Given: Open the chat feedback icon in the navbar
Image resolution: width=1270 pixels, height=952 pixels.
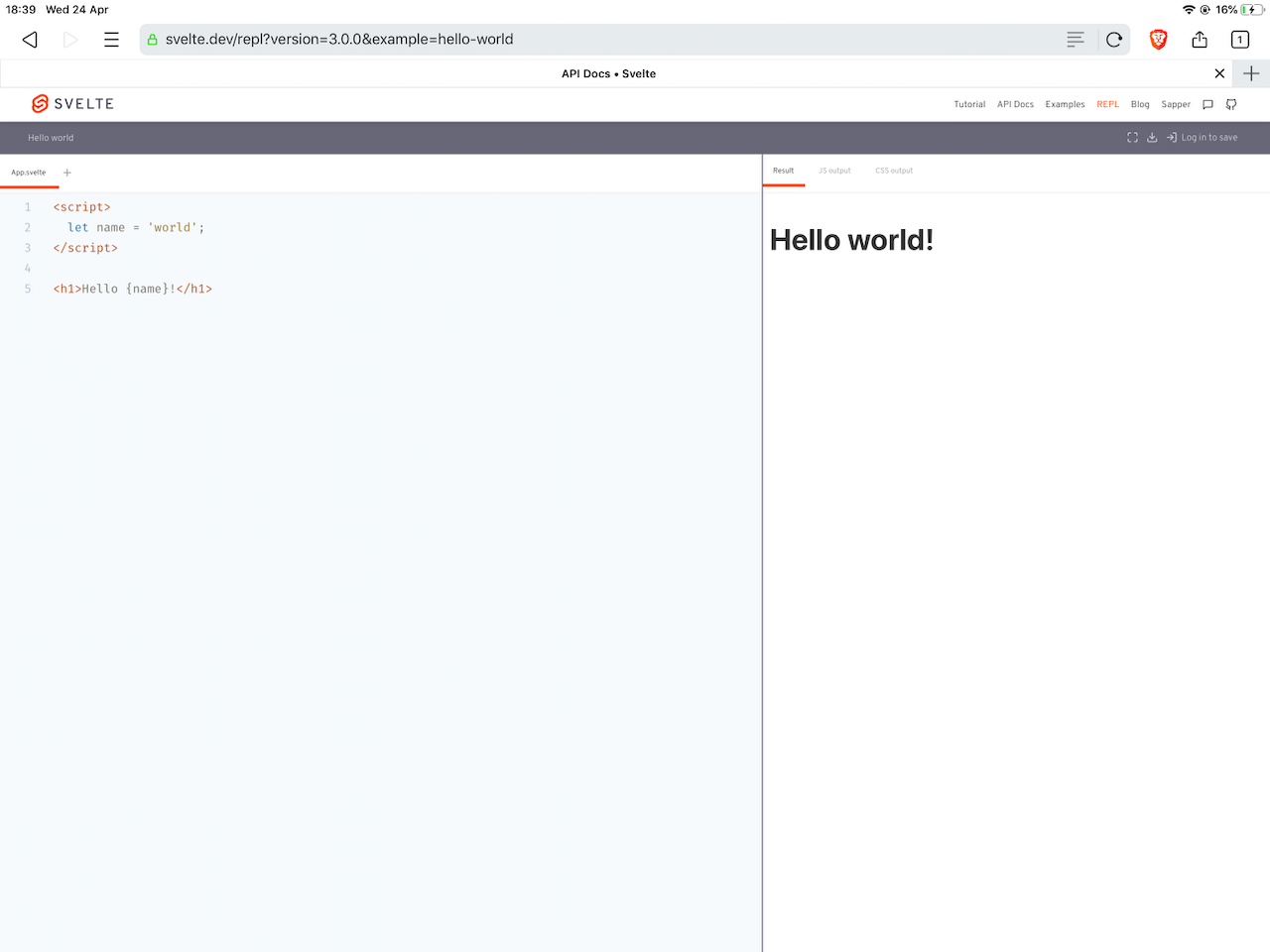Looking at the screenshot, I should pyautogui.click(x=1207, y=104).
